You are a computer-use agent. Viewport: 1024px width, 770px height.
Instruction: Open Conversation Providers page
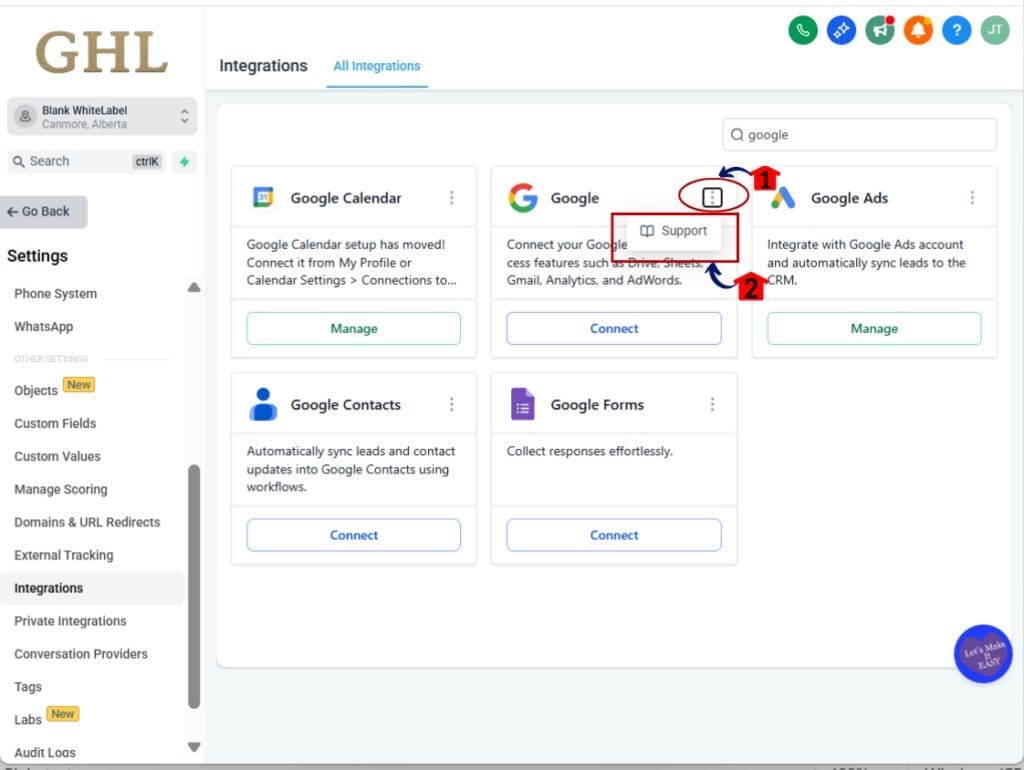81,654
